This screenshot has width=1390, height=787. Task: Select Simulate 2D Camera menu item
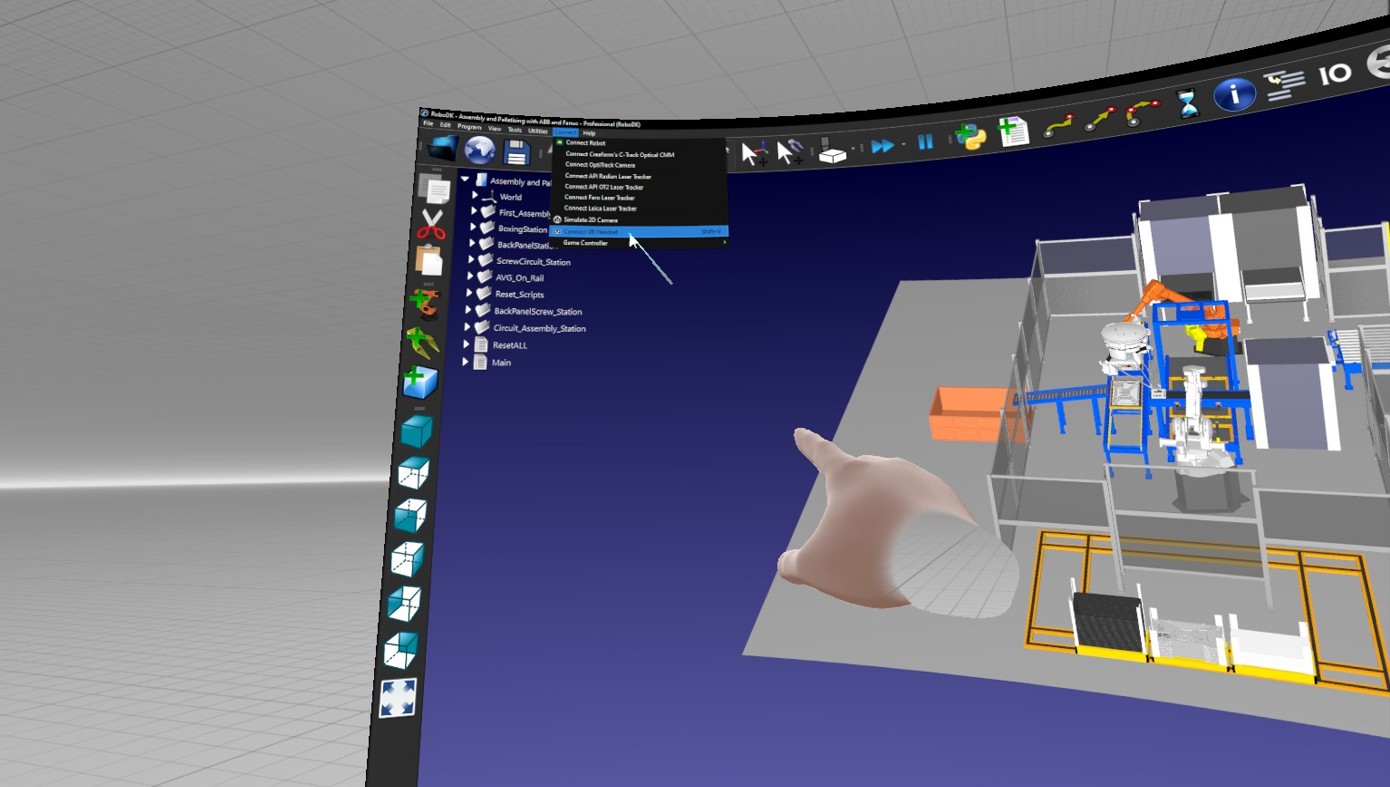point(590,220)
